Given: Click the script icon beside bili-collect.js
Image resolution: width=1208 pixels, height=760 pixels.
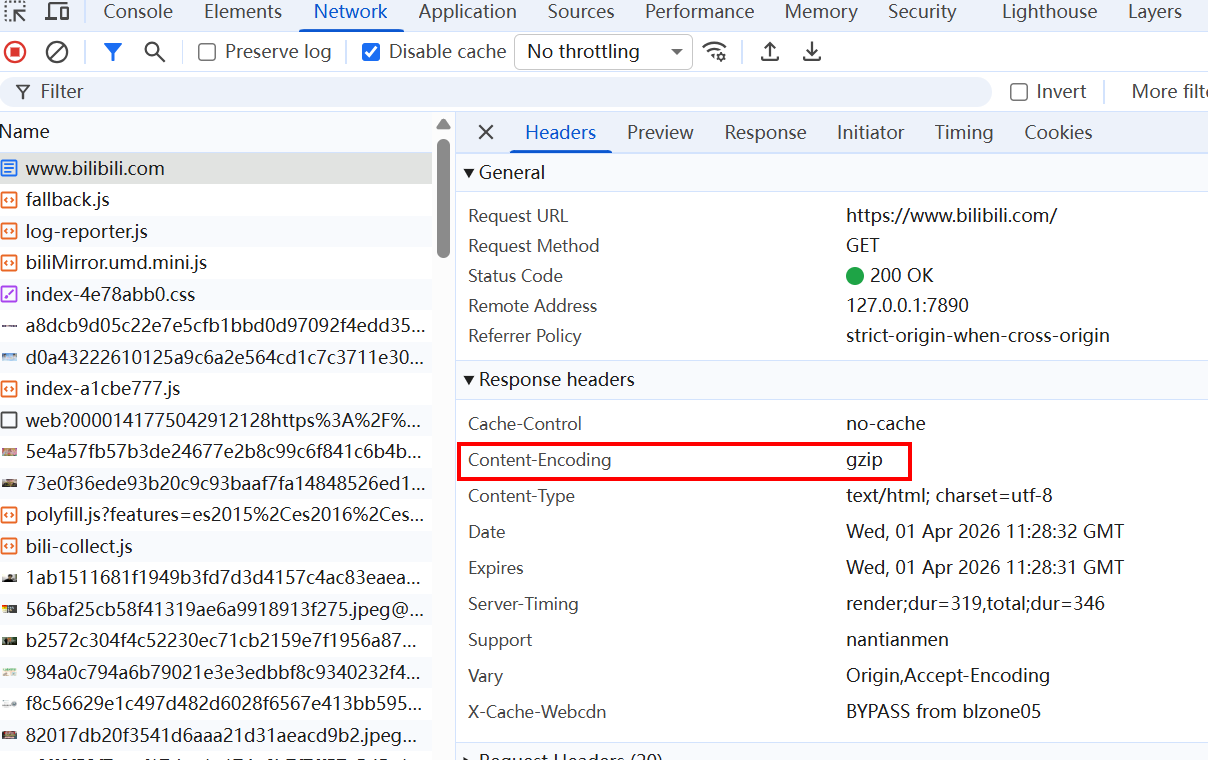Looking at the screenshot, I should tap(9, 547).
